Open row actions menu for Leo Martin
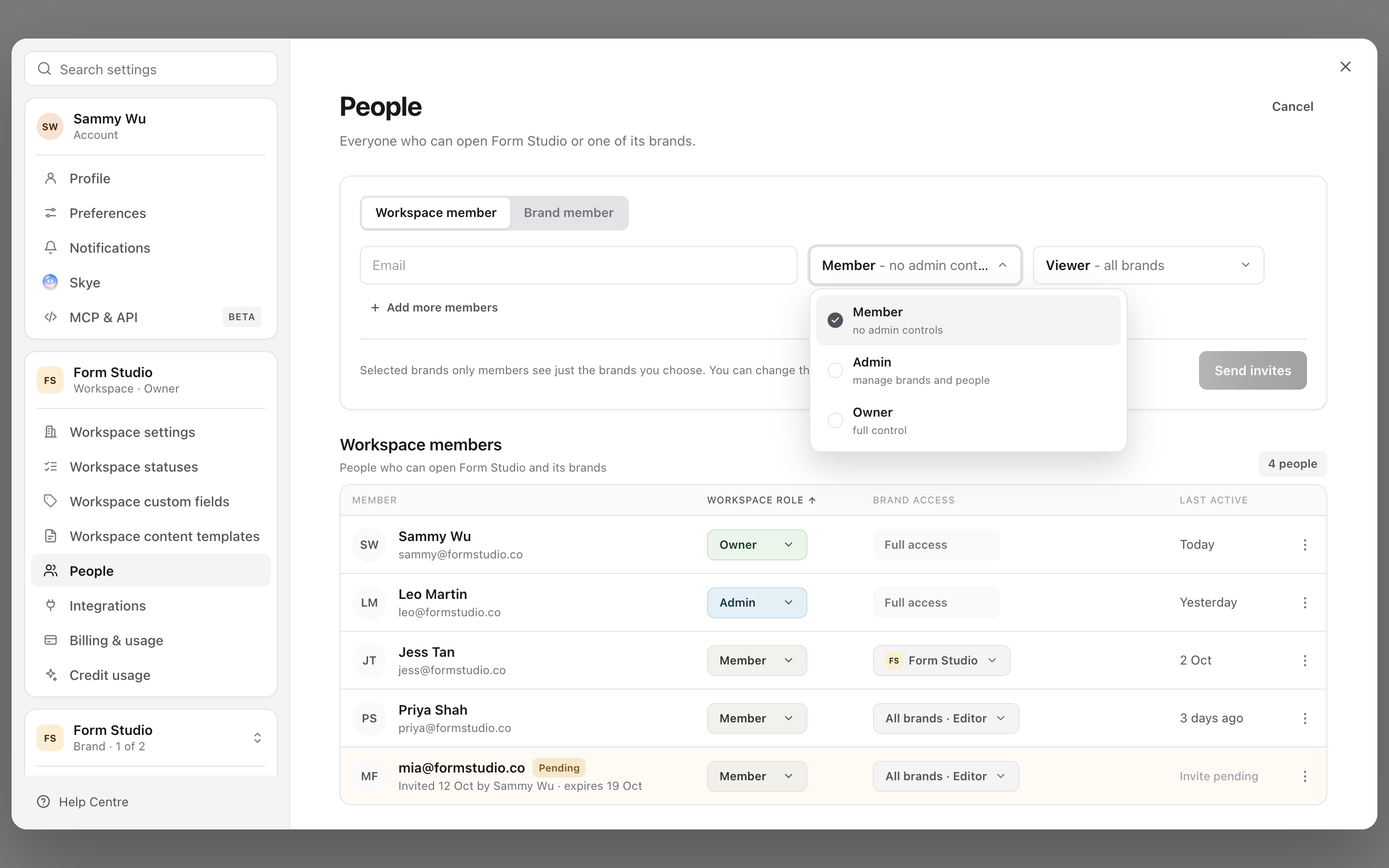1389x868 pixels. 1305,603
